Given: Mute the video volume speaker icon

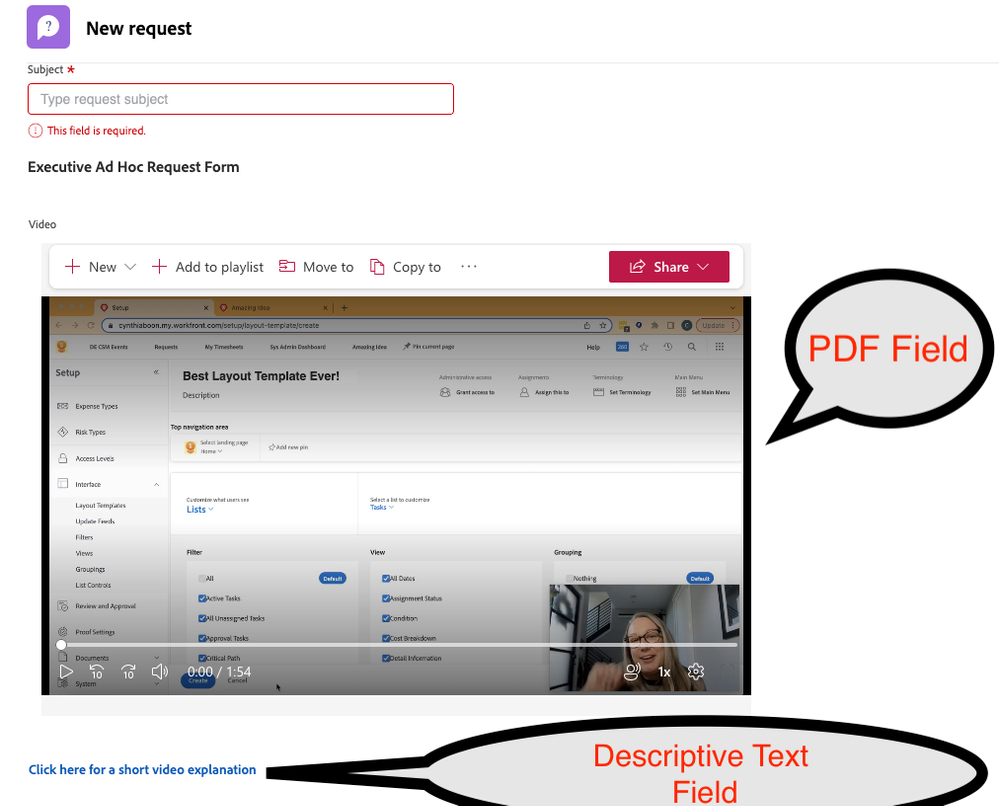Looking at the screenshot, I should [x=159, y=672].
